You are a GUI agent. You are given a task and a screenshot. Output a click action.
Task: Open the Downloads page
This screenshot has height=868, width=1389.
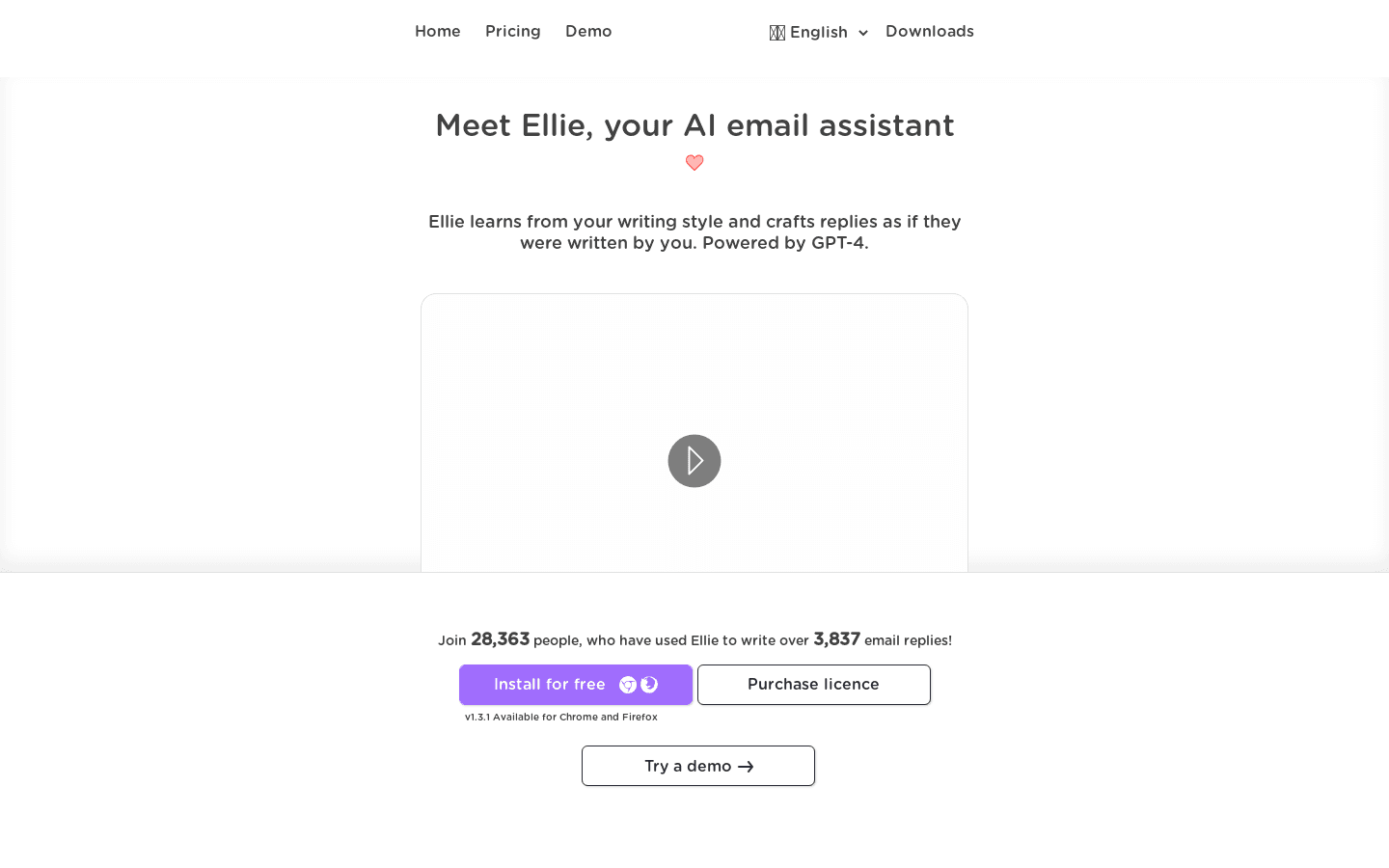(930, 32)
